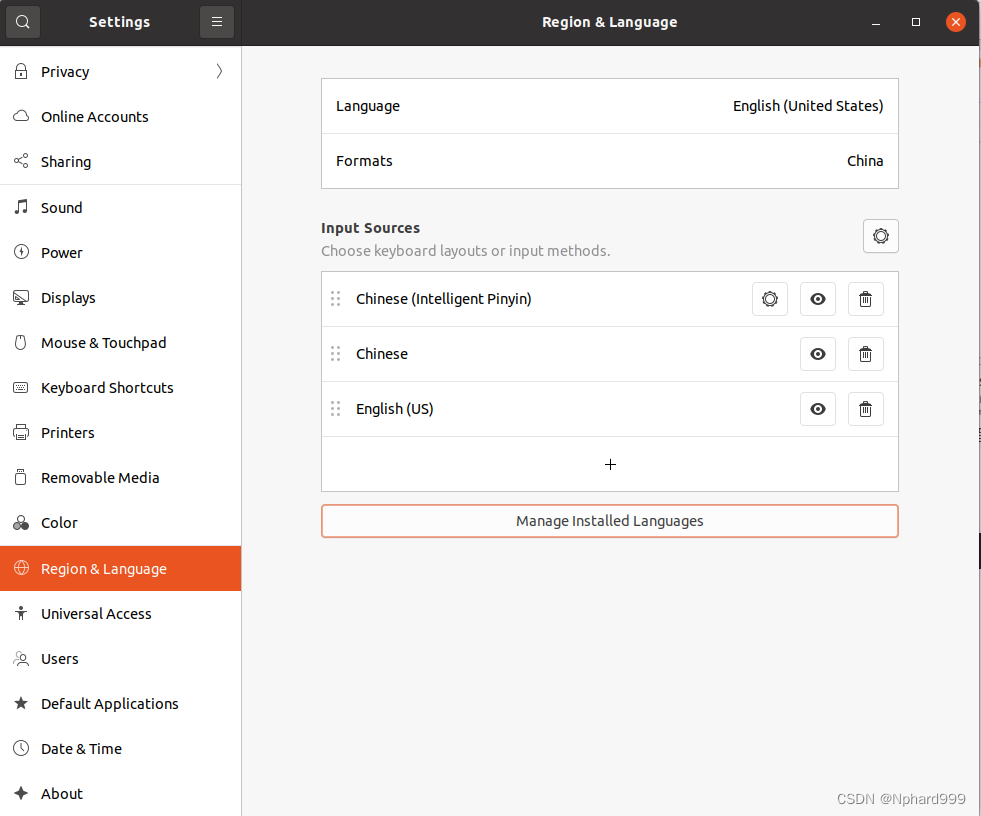Click the Displays sidebar icon
This screenshot has height=816, width=981.
(x=20, y=297)
